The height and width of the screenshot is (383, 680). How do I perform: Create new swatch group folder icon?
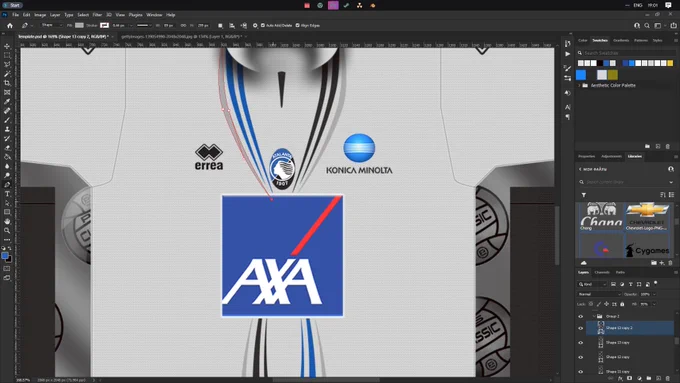(647, 146)
